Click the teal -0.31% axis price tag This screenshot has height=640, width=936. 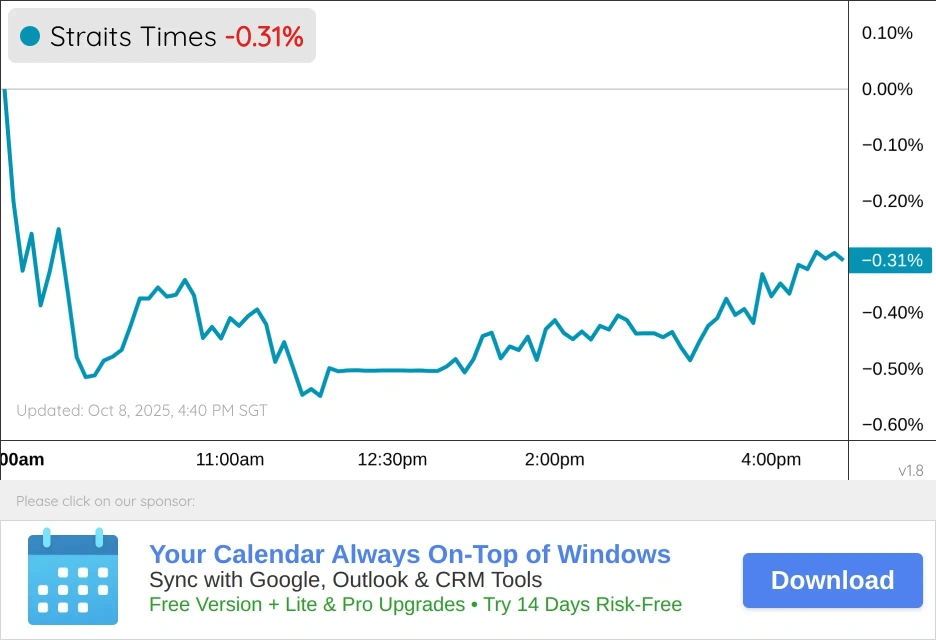click(x=891, y=261)
